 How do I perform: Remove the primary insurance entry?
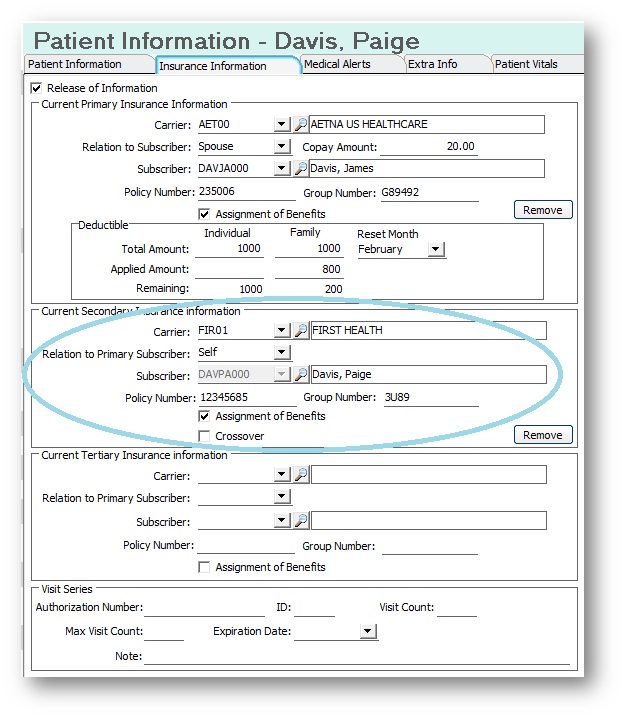(x=543, y=210)
